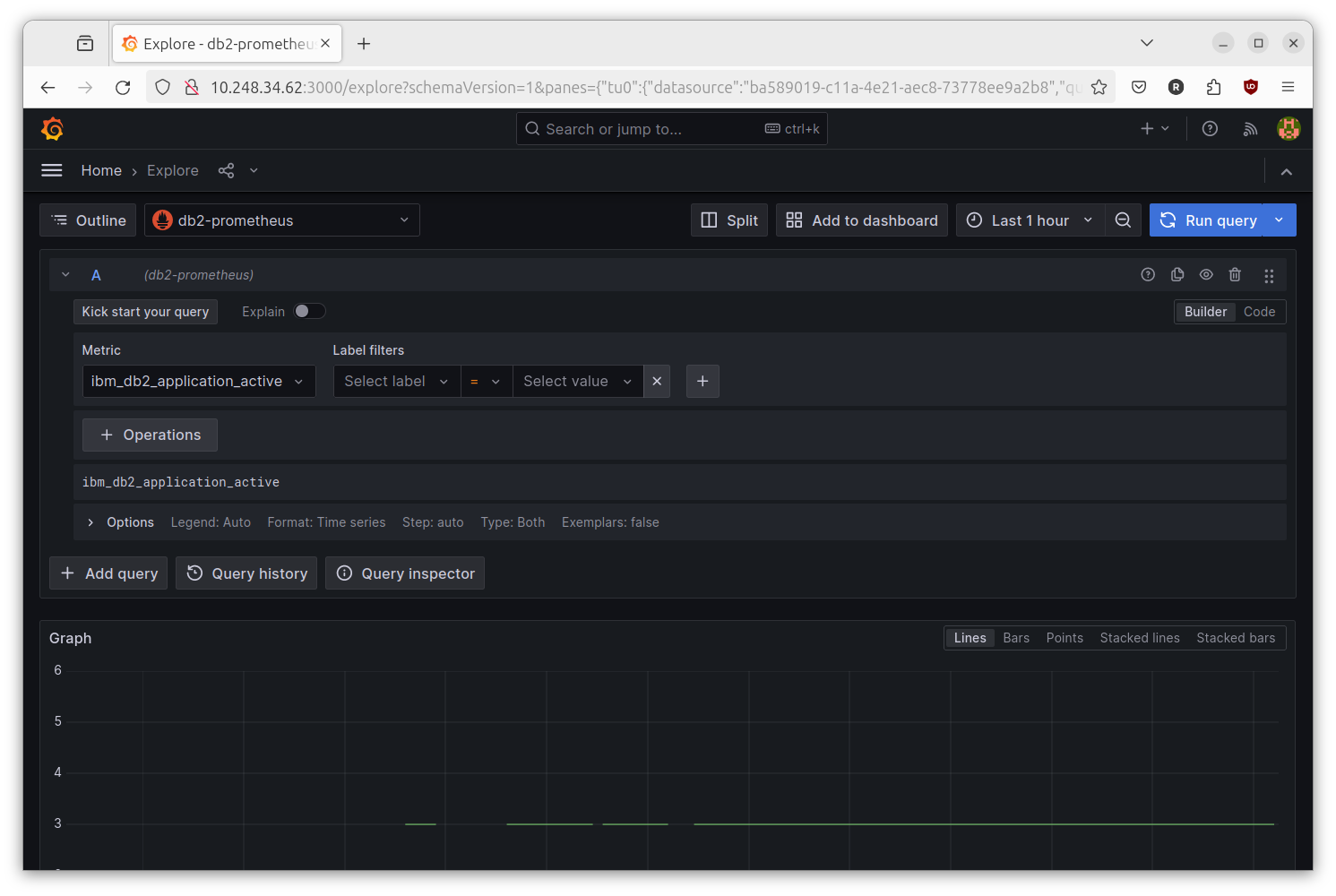Viewport: 1336px width, 896px height.
Task: Click the Outline button
Action: 89,220
